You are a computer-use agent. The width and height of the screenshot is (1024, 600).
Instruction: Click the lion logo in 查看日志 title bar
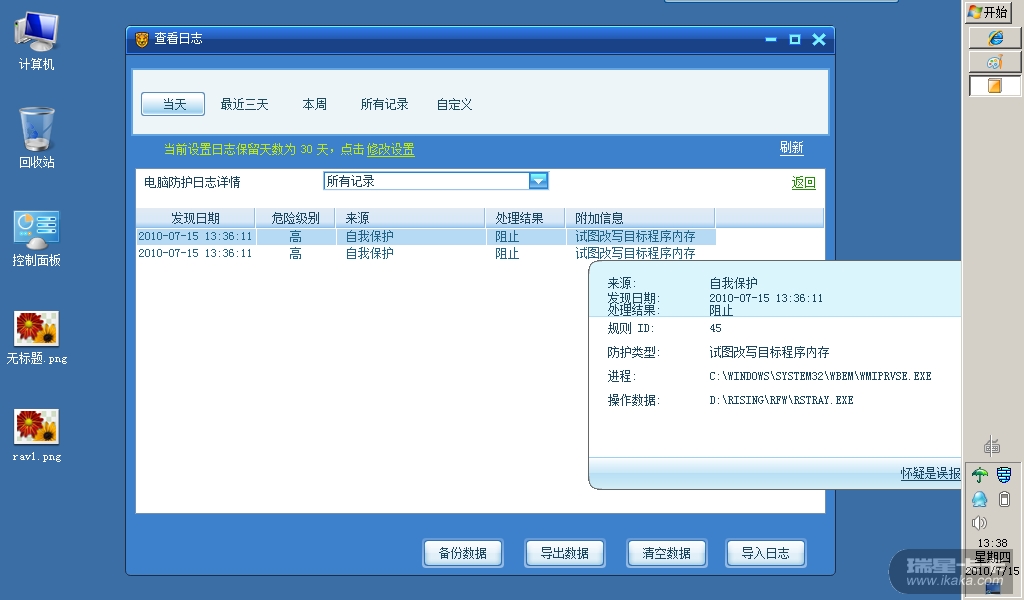coord(142,39)
